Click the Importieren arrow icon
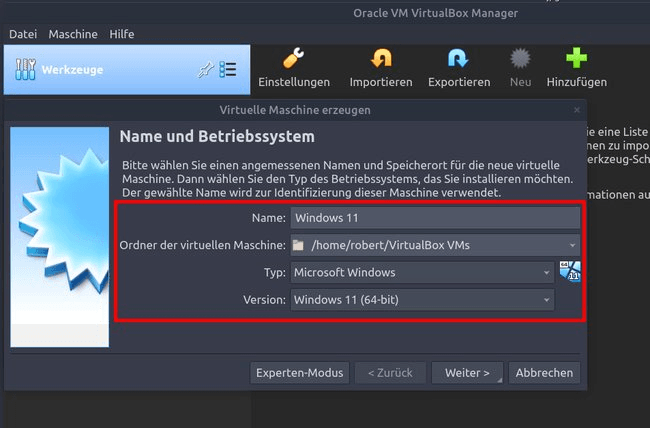Screen dimensions: 650x428 [381, 59]
